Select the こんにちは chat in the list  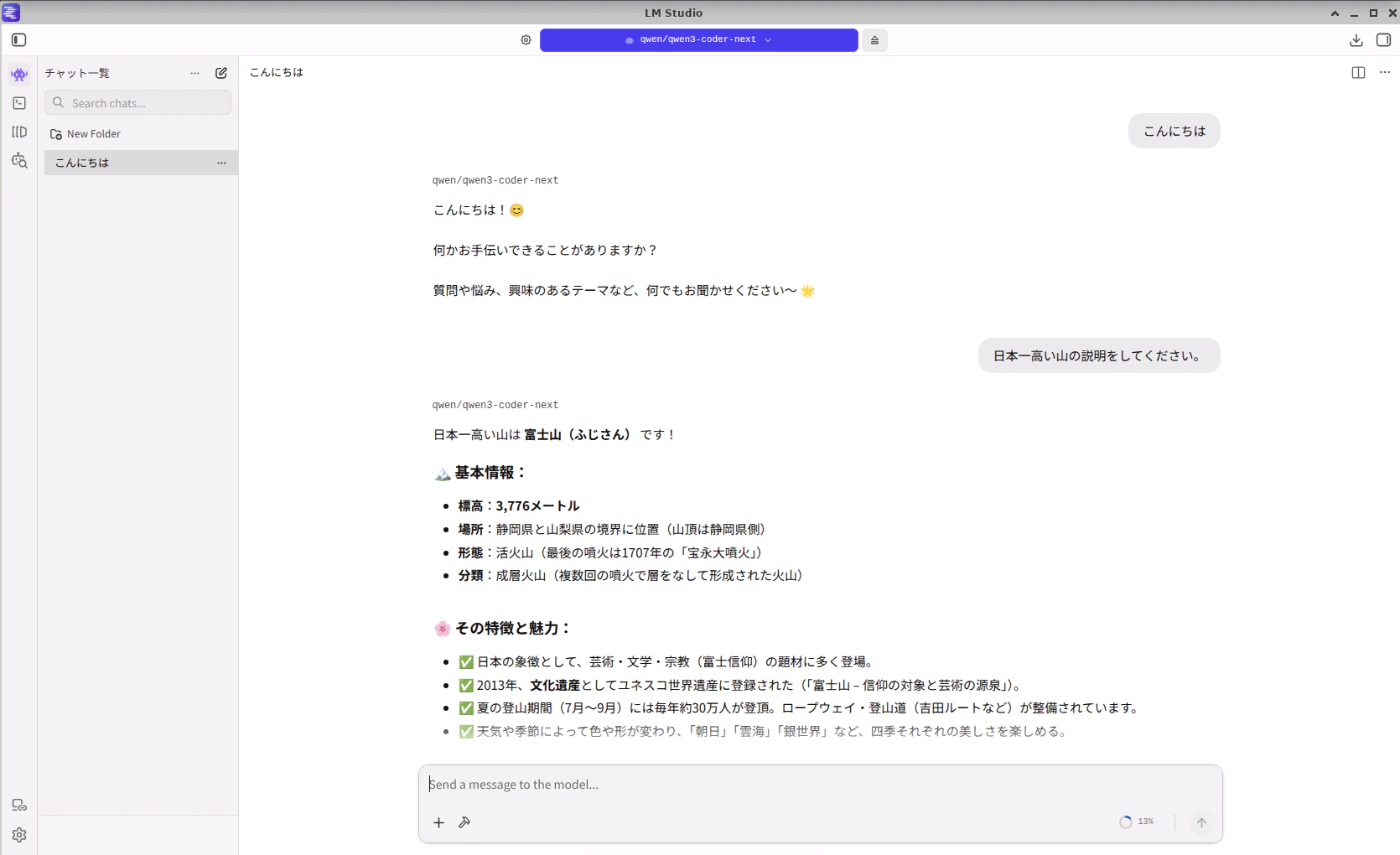(x=141, y=163)
